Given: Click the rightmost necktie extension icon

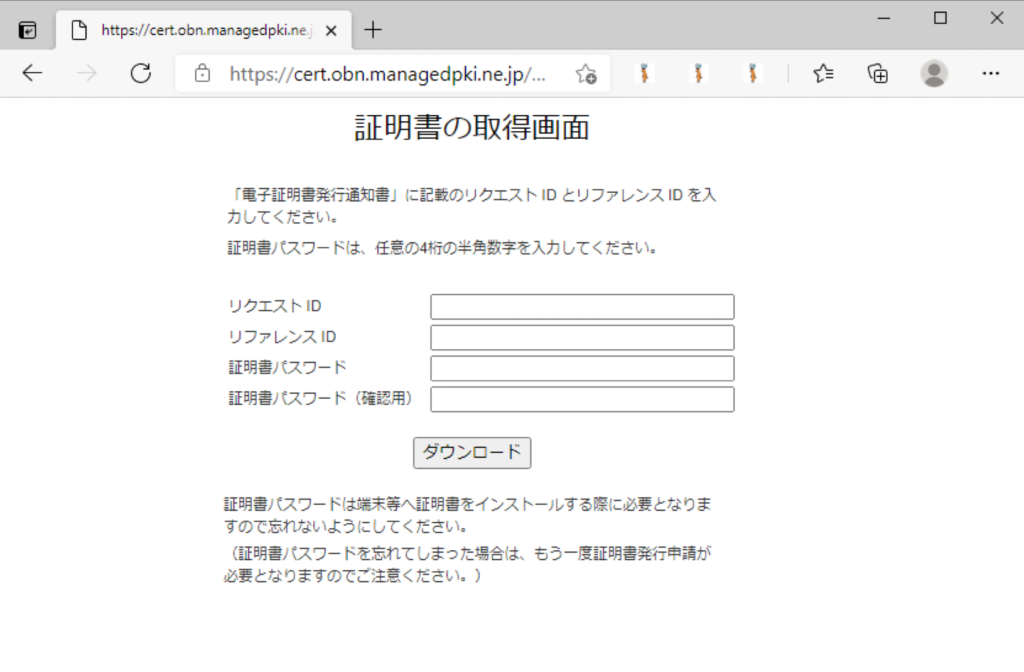Looking at the screenshot, I should tap(753, 73).
